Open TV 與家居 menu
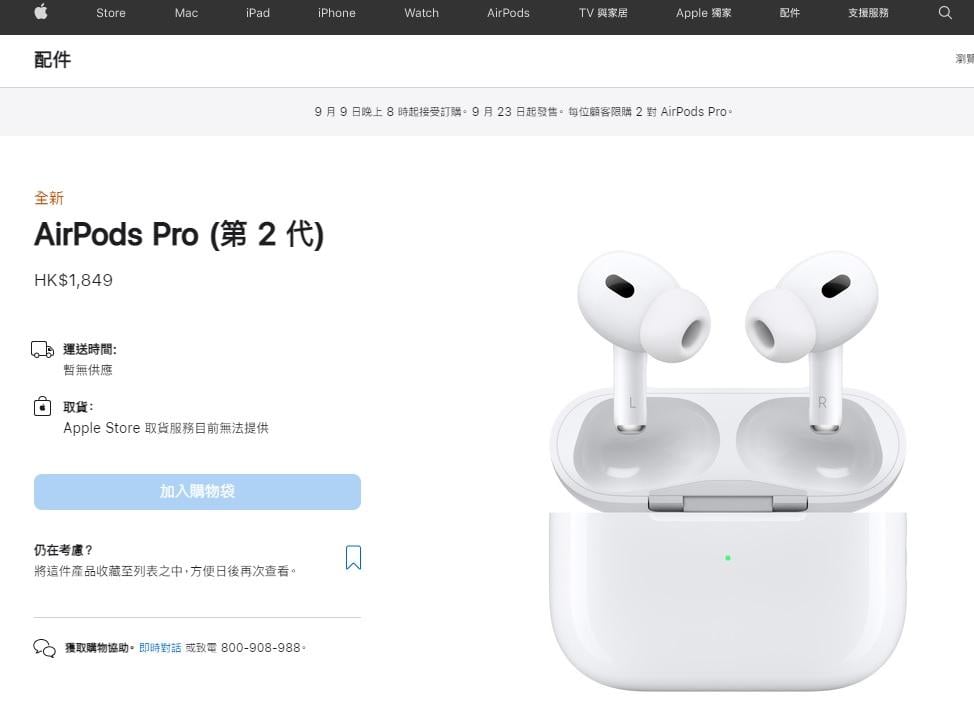 coord(603,13)
